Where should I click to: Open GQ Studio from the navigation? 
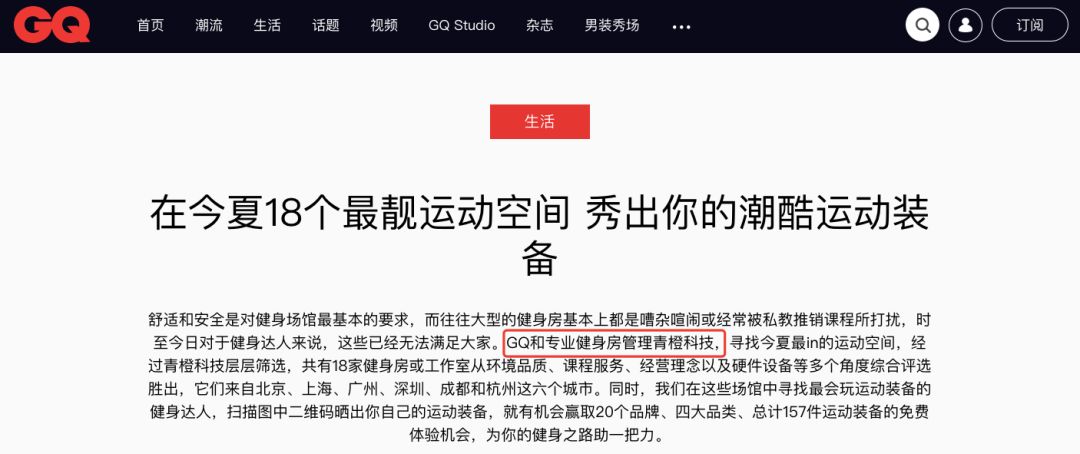461,26
